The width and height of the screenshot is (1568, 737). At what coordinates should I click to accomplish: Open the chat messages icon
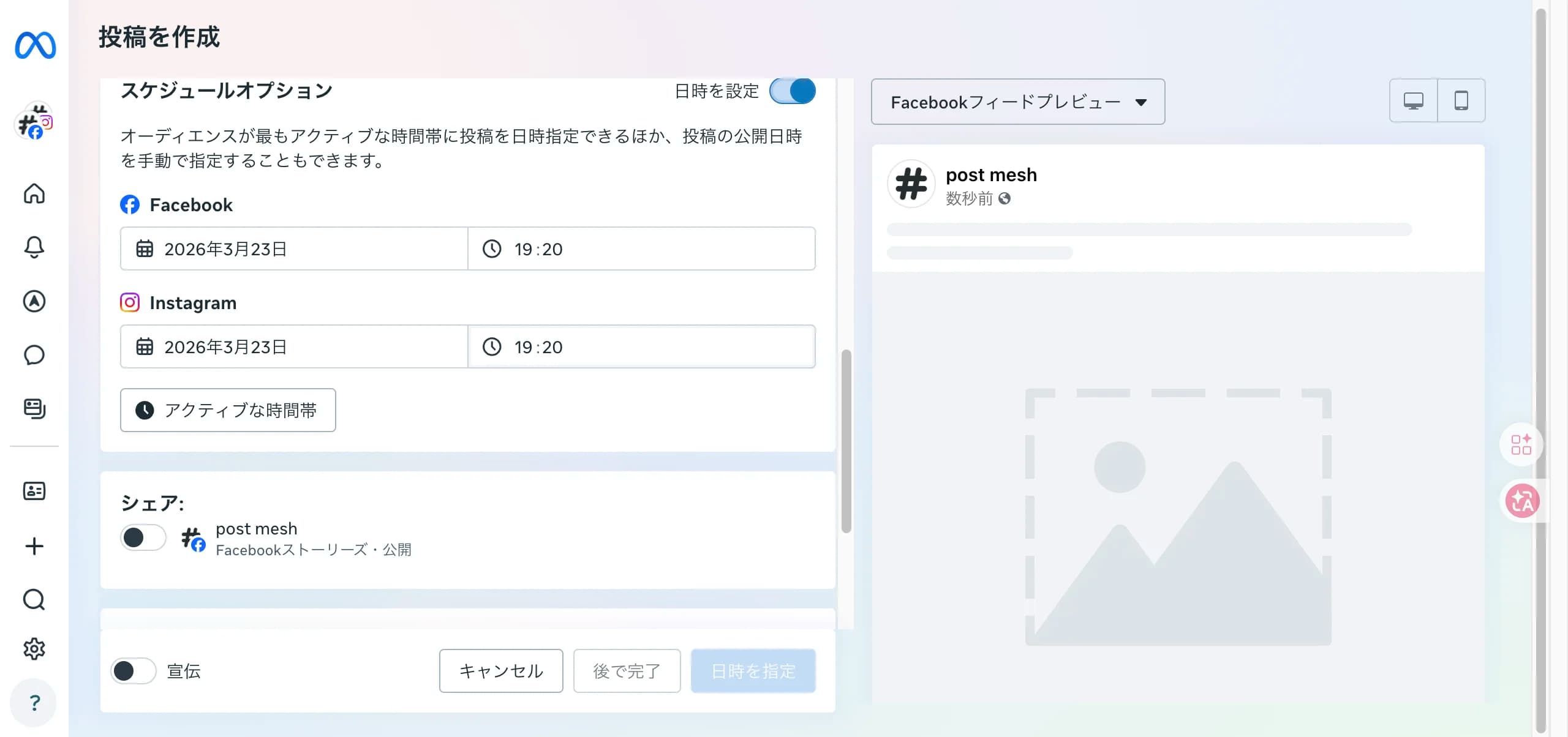click(x=35, y=354)
